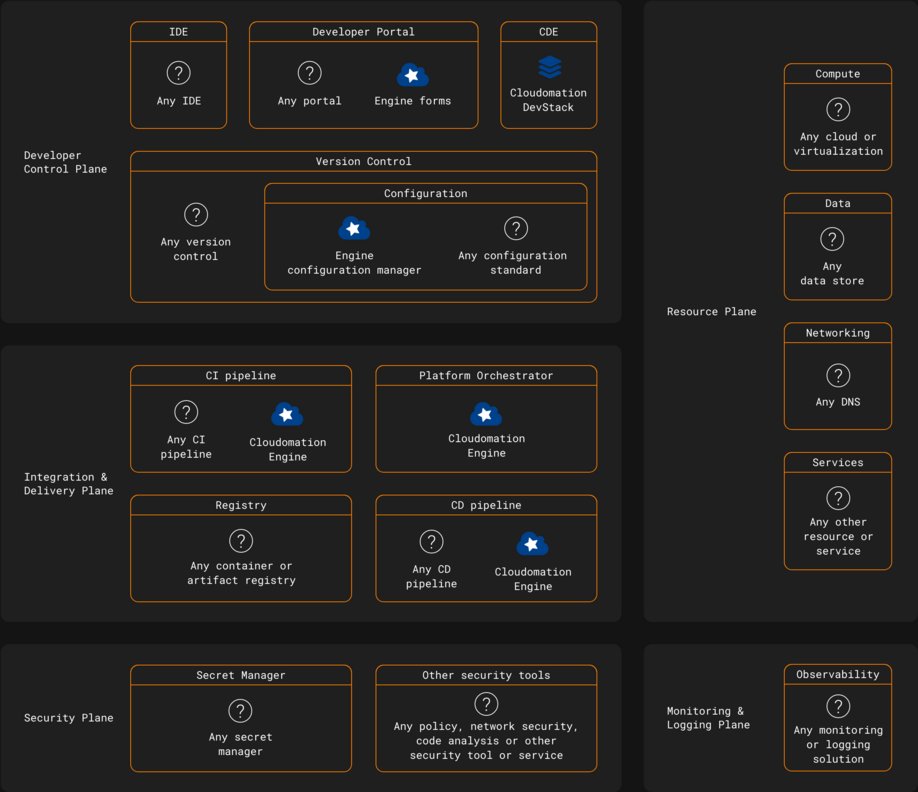
Task: Click the question mark above Any CD pipeline
Action: [431, 542]
